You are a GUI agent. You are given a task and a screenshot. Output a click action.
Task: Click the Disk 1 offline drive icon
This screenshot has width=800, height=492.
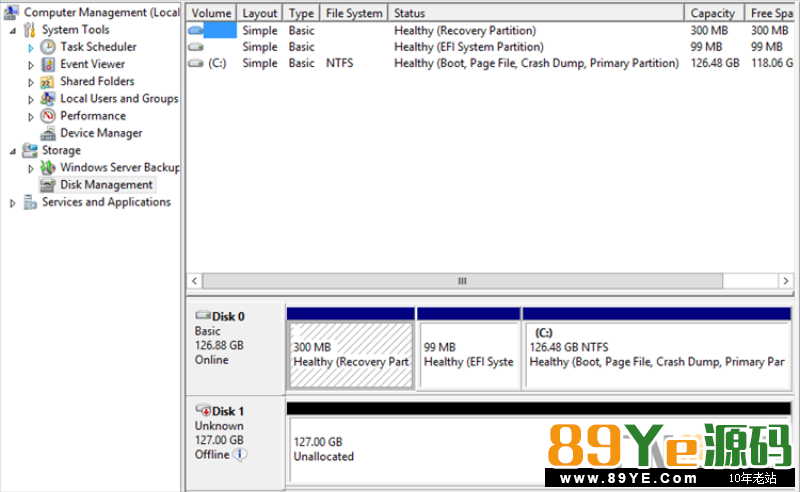point(203,410)
